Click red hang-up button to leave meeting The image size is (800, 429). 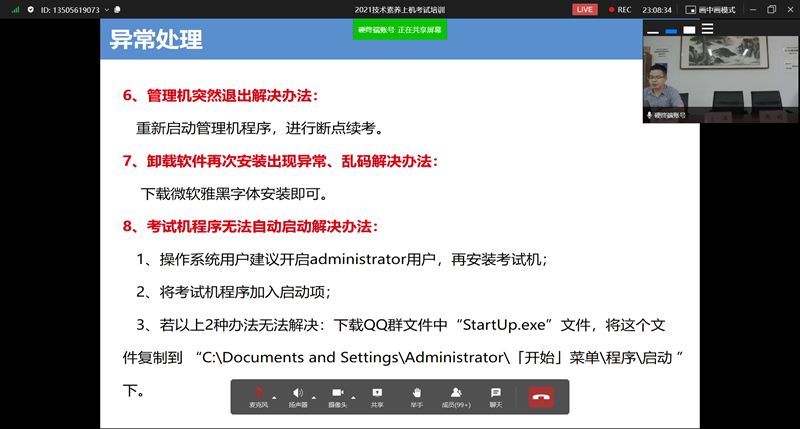(x=541, y=396)
